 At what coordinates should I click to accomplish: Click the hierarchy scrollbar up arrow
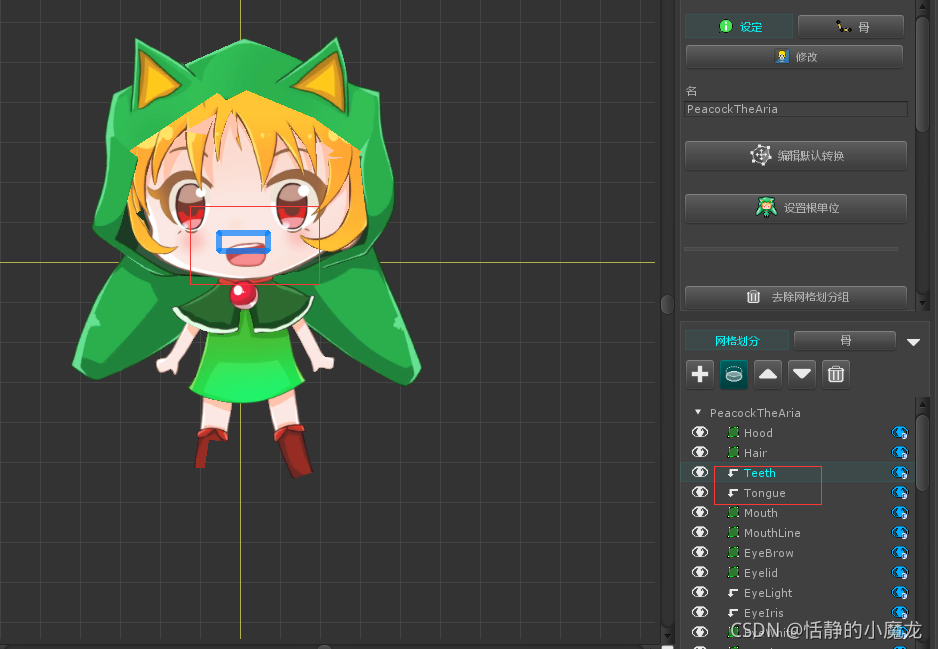tap(923, 404)
